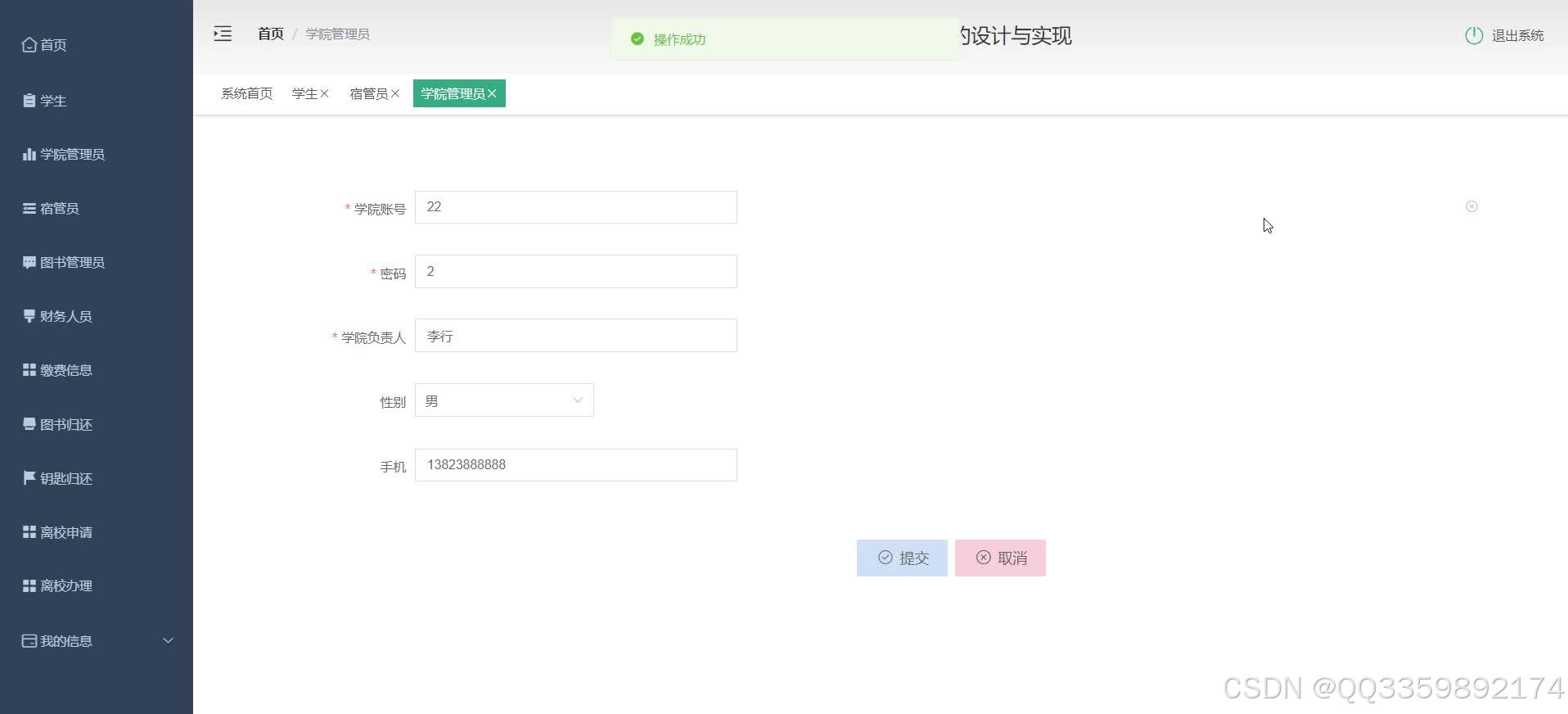Click 学院管理员 breadcrumb text
Viewport: 1568px width, 714px height.
(337, 34)
